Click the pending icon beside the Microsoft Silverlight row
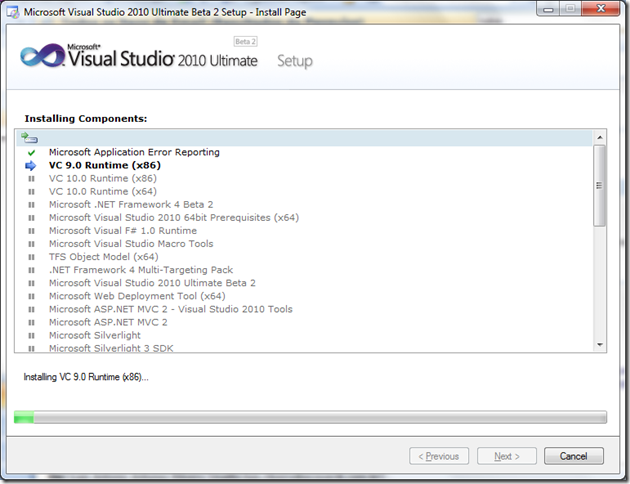Image resolution: width=630 pixels, height=484 pixels. [x=31, y=336]
